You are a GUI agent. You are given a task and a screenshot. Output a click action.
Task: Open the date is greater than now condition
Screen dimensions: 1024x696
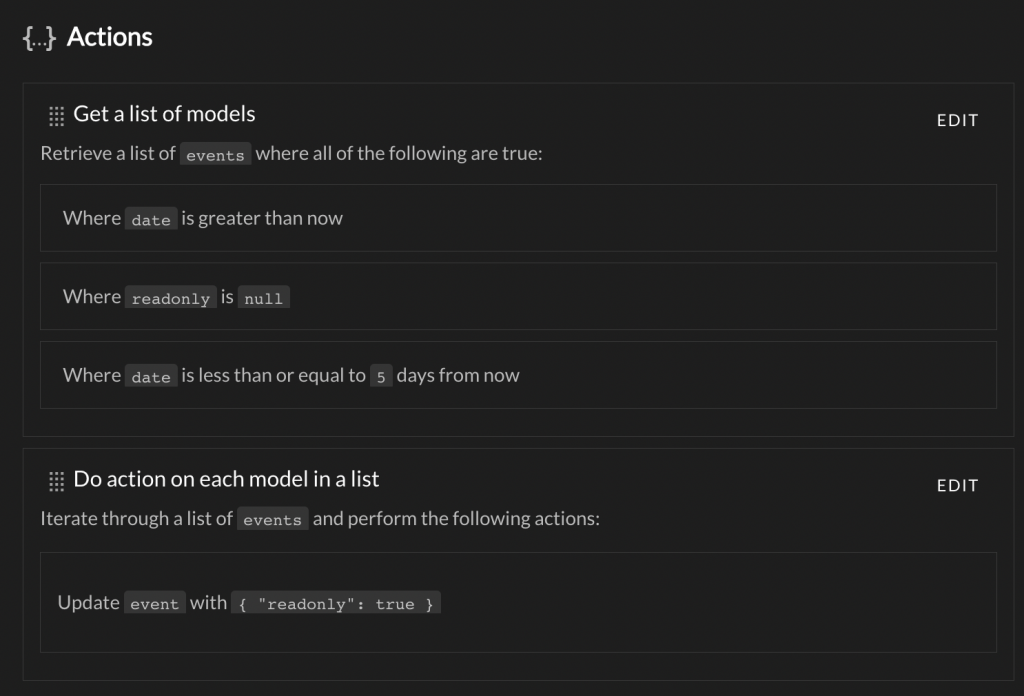[x=519, y=218]
